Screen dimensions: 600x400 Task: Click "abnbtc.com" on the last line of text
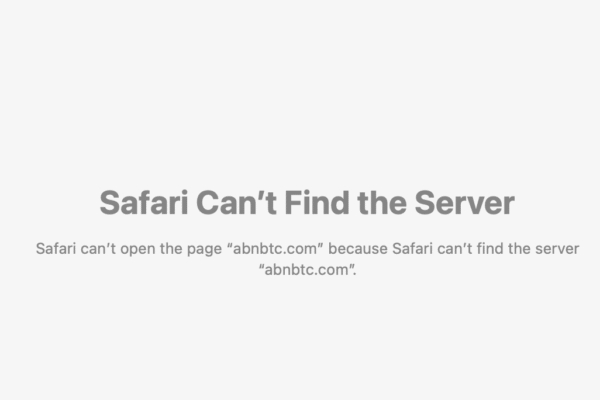(307, 270)
